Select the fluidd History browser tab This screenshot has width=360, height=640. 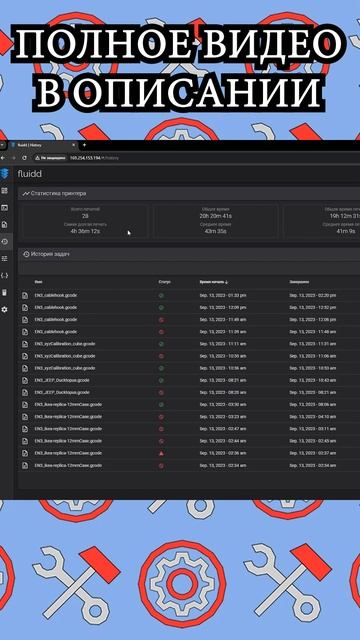pyautogui.click(x=42, y=145)
